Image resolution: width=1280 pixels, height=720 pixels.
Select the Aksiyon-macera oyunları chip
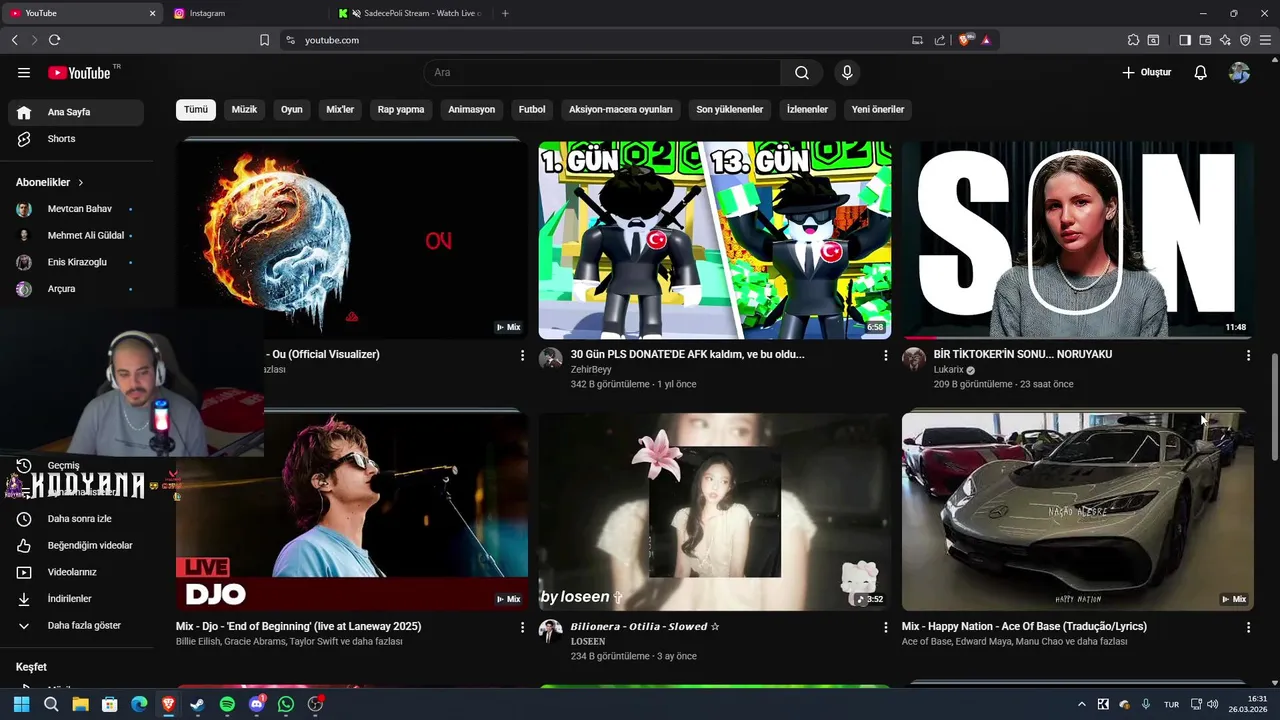pos(621,109)
